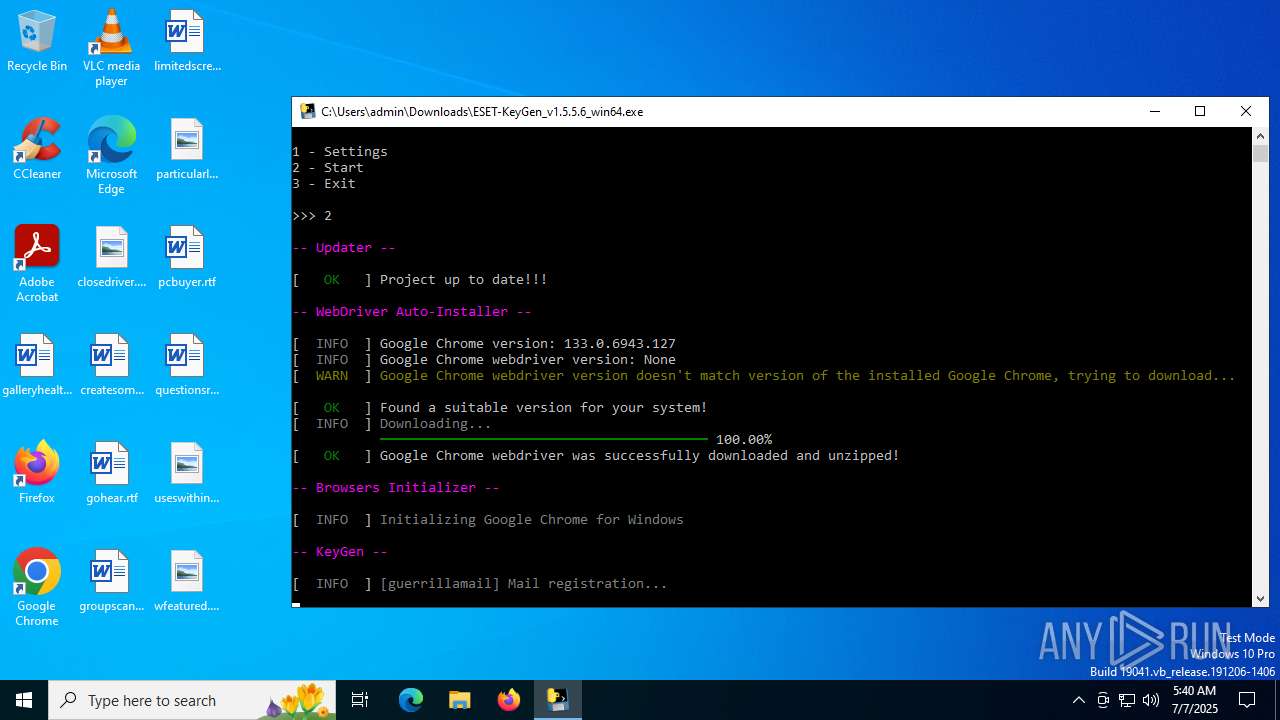1280x720 pixels.
Task: Click the console vertical scrollbar thumb
Action: (x=1260, y=153)
